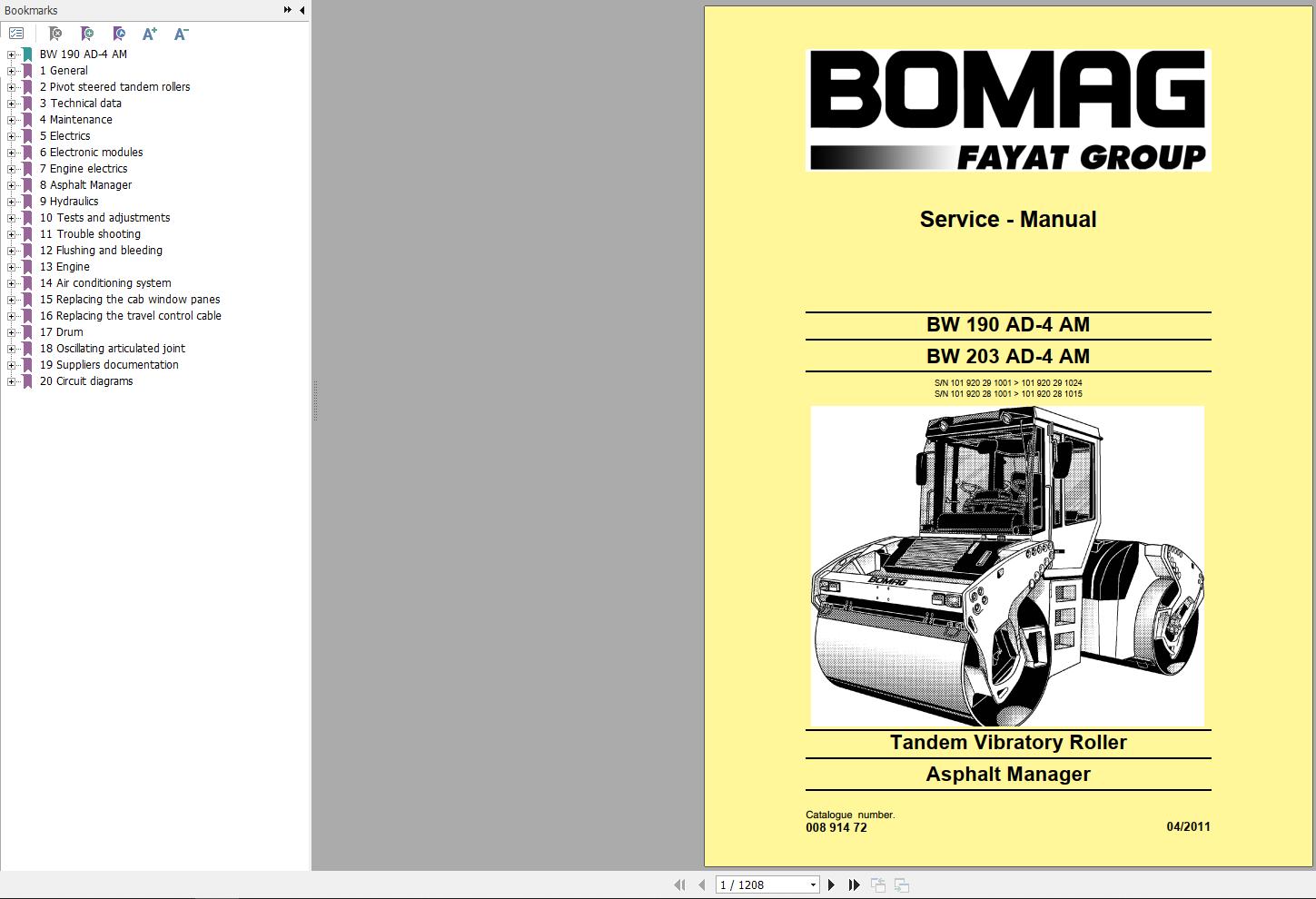Image resolution: width=1316 pixels, height=899 pixels.
Task: Go to the previous page
Action: point(701,884)
